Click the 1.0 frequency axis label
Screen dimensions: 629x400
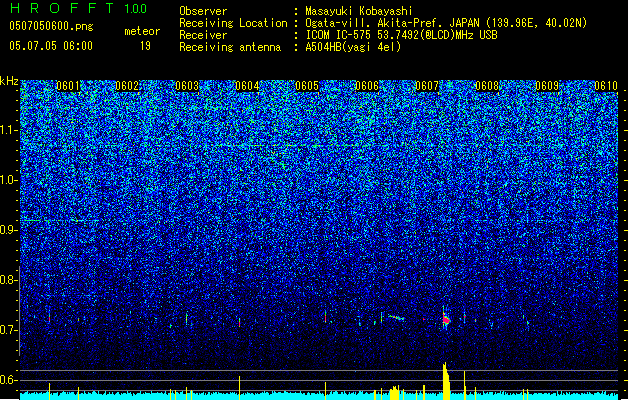tap(9, 180)
